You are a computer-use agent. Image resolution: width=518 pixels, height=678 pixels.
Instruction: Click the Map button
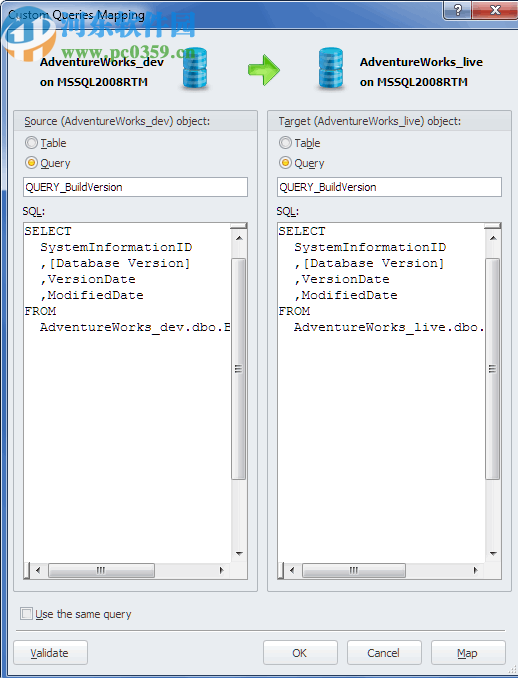coord(468,652)
